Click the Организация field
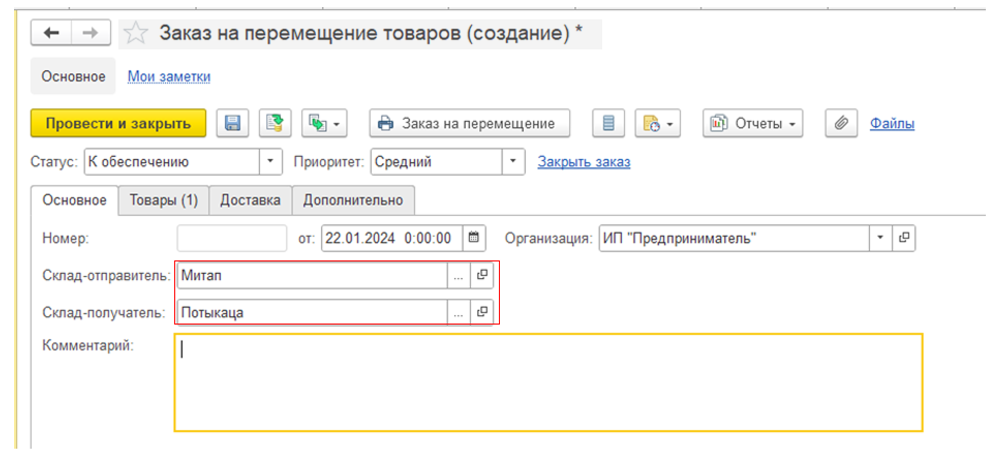This screenshot has width=1005, height=456. pyautogui.click(x=734, y=238)
